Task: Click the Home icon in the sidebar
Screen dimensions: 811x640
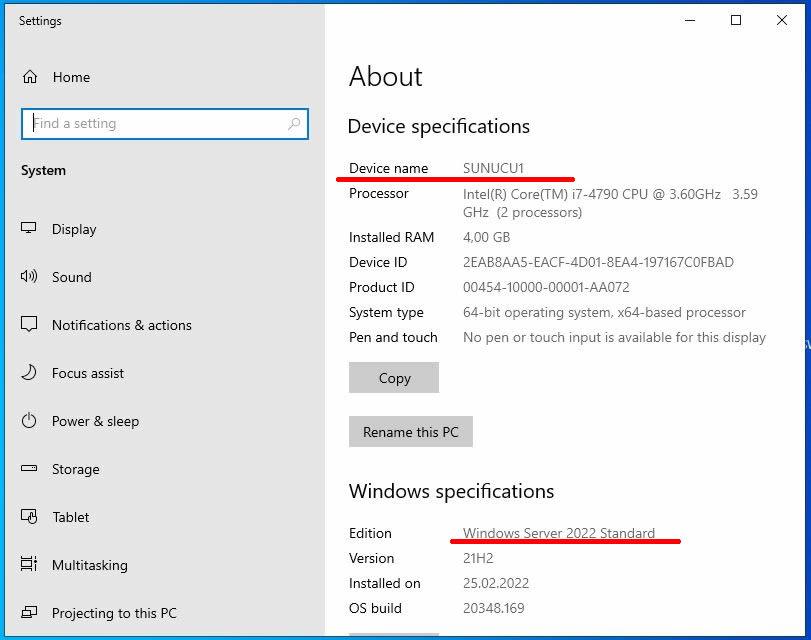Action: click(30, 77)
